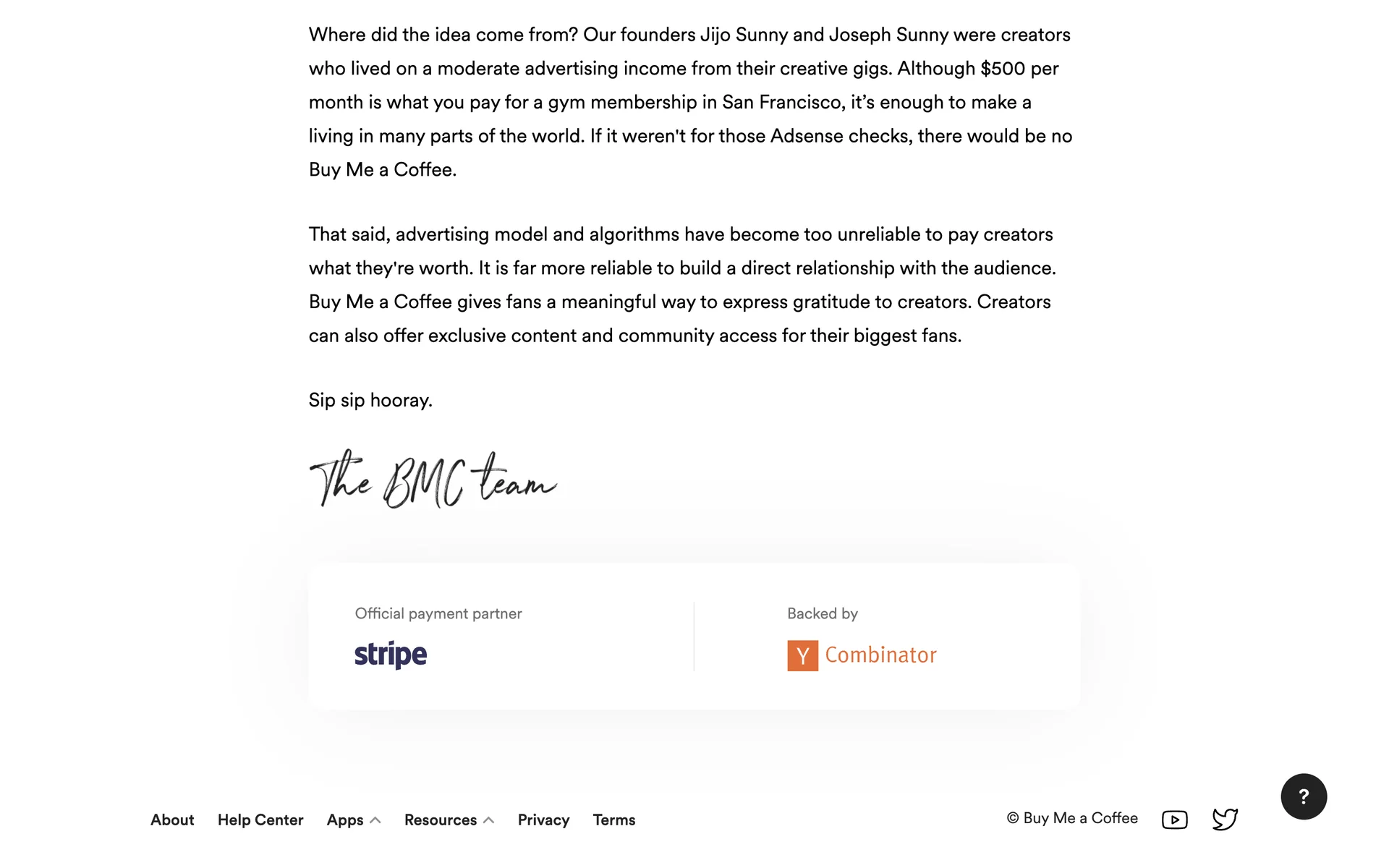
Task: Click the Stripe logo
Action: pyautogui.click(x=391, y=655)
